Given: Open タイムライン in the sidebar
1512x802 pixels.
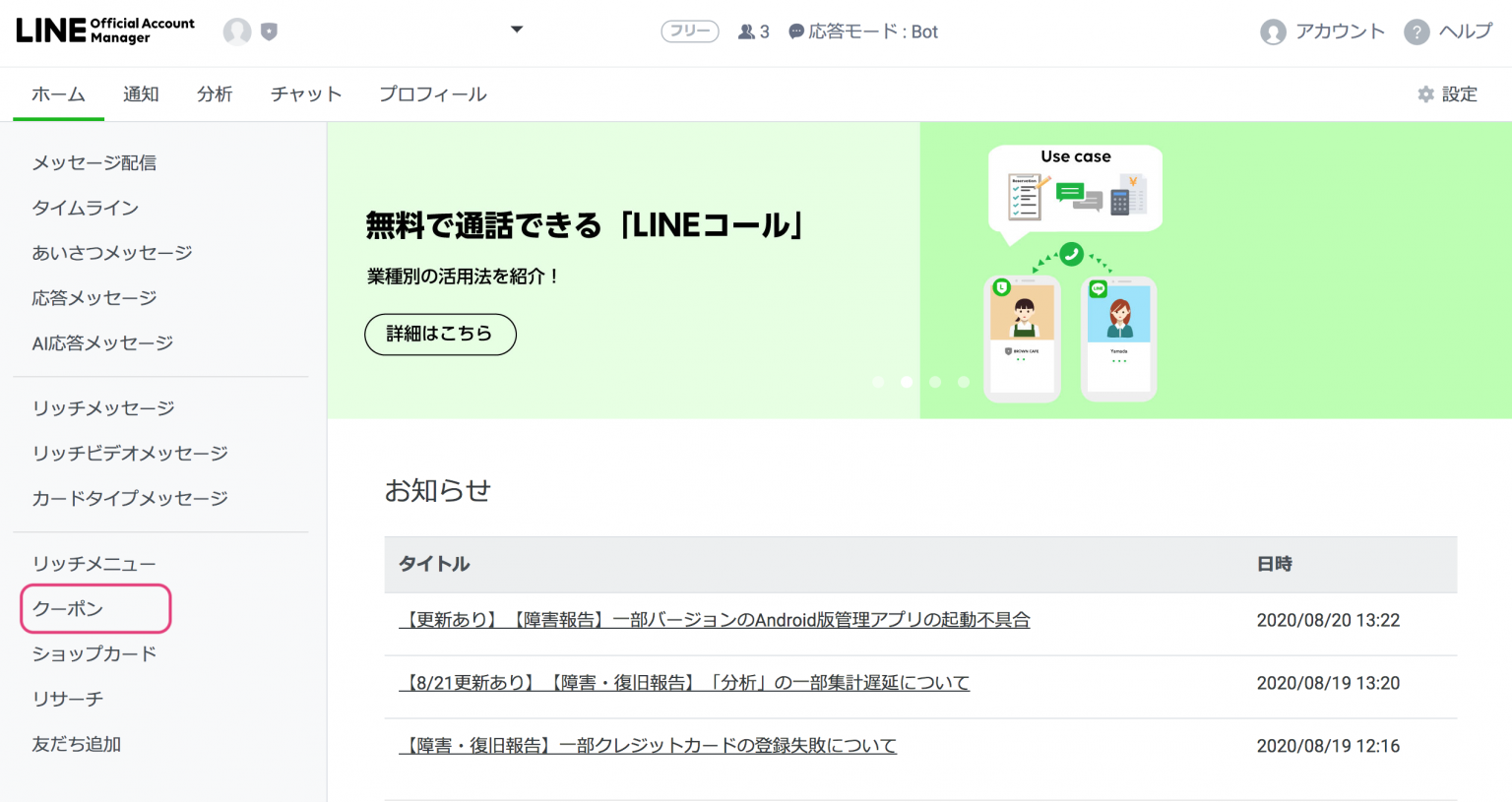Looking at the screenshot, I should [x=86, y=209].
